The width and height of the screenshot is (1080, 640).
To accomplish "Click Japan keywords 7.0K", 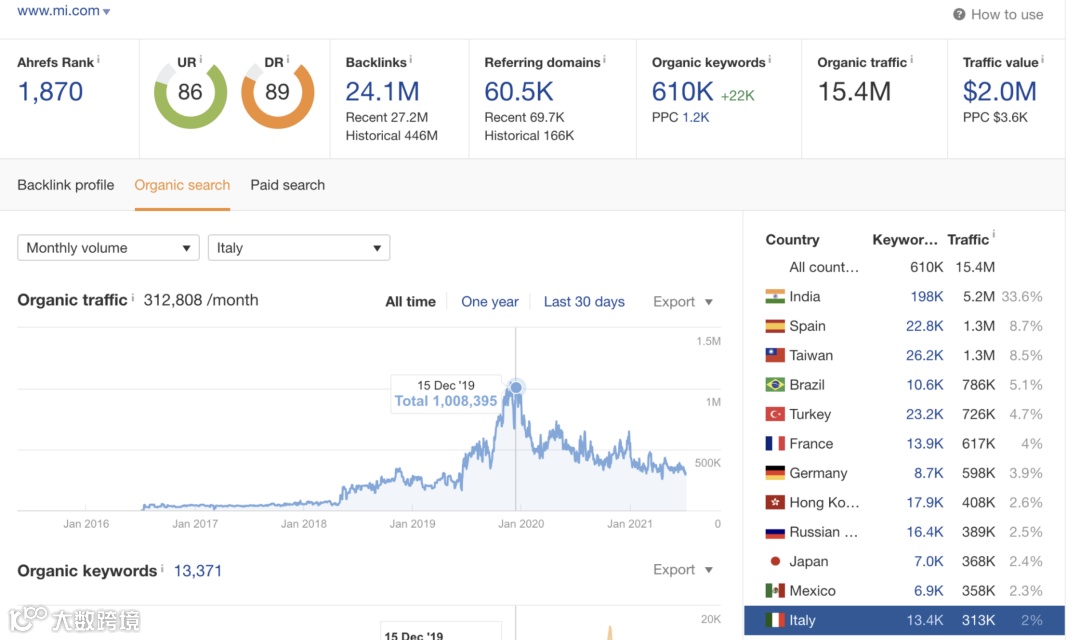I will click(928, 561).
